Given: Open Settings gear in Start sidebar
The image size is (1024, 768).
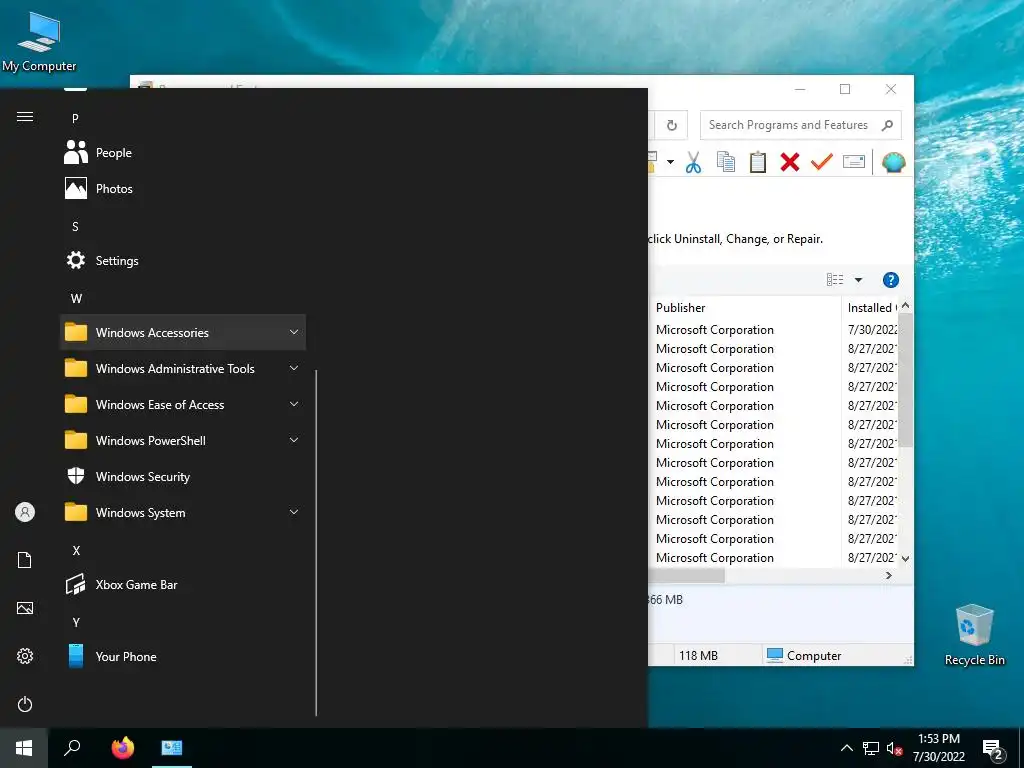Looking at the screenshot, I should pyautogui.click(x=25, y=656).
